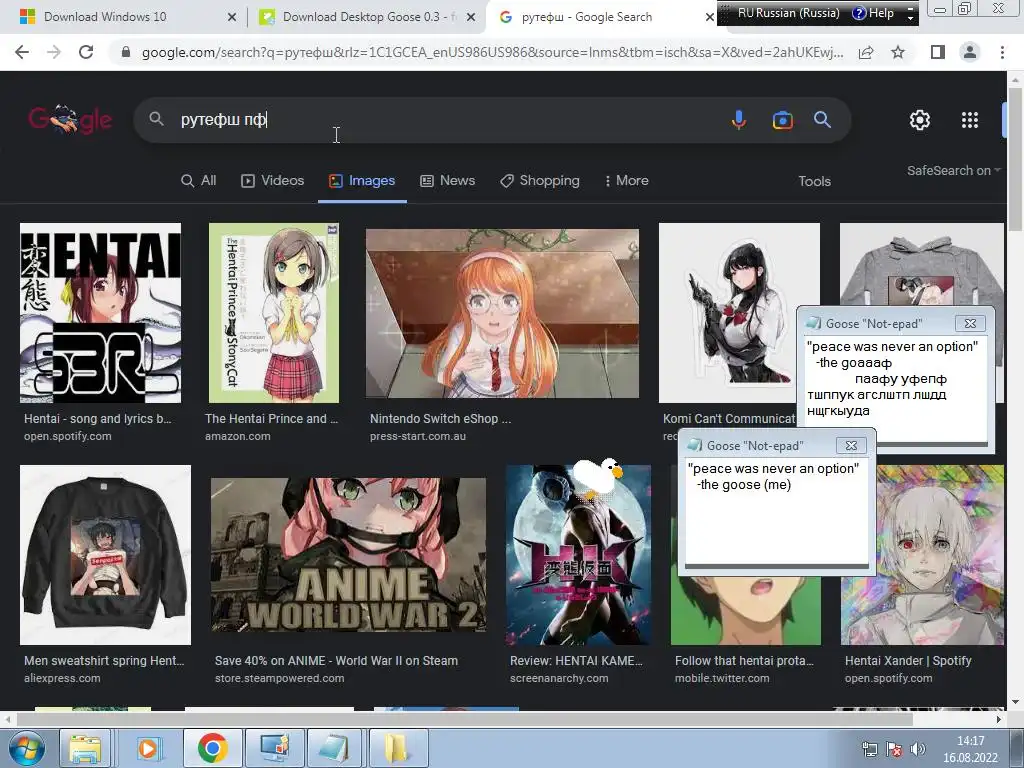Close Download Desktop Goose tab
The width and height of the screenshot is (1024, 768).
click(x=471, y=17)
